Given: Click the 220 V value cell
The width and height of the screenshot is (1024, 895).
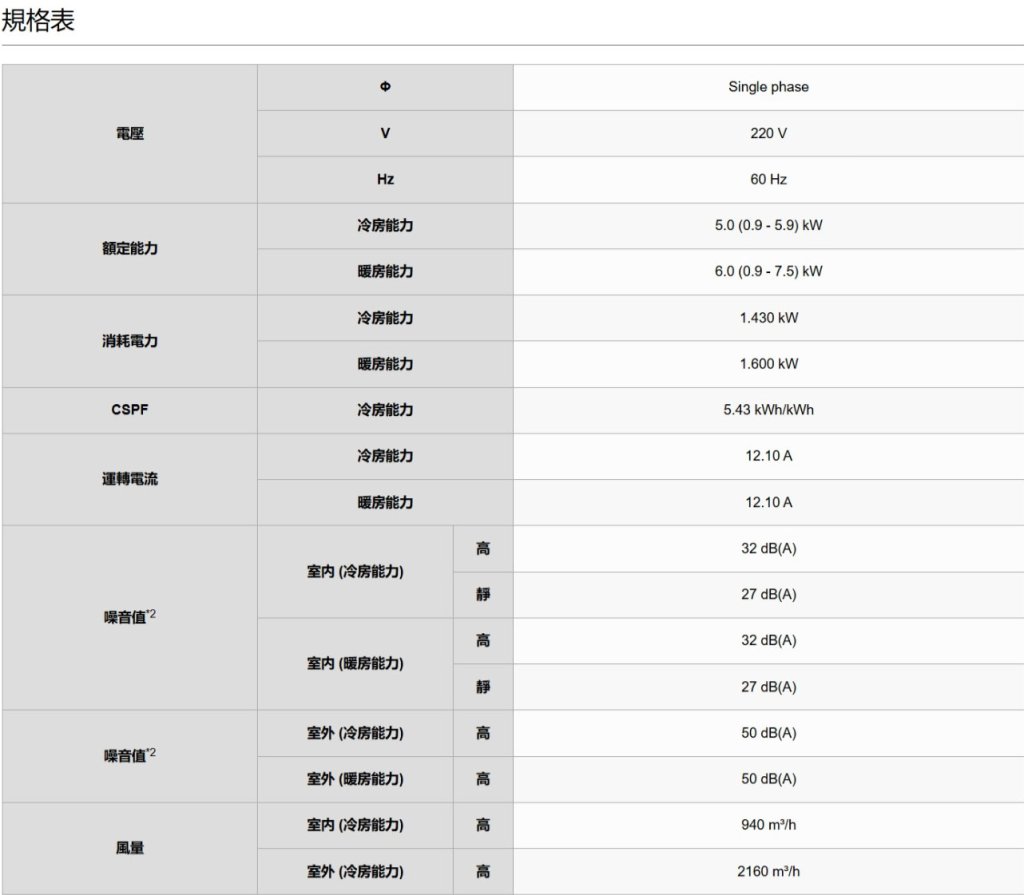Looking at the screenshot, I should point(768,133).
